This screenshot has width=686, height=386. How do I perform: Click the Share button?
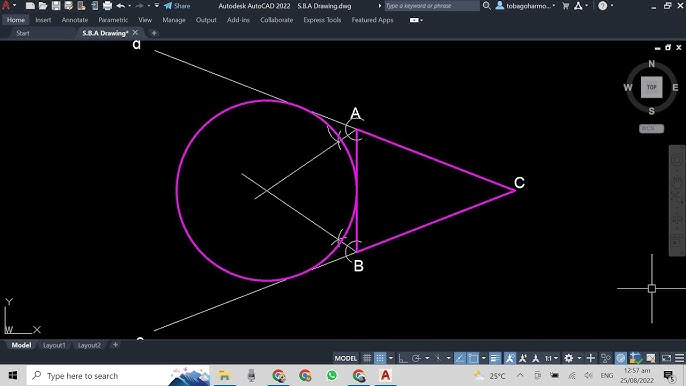(x=177, y=6)
